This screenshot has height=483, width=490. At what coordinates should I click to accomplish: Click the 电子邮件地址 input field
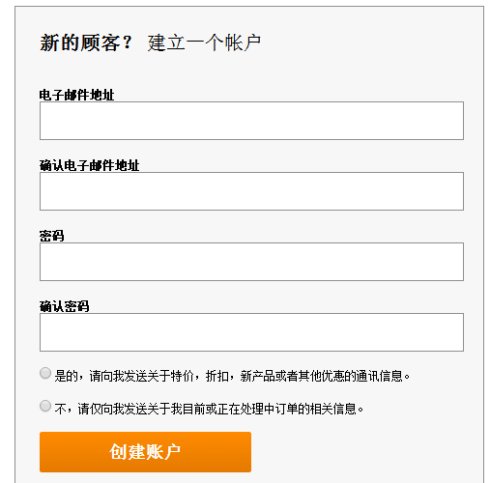pyautogui.click(x=252, y=121)
